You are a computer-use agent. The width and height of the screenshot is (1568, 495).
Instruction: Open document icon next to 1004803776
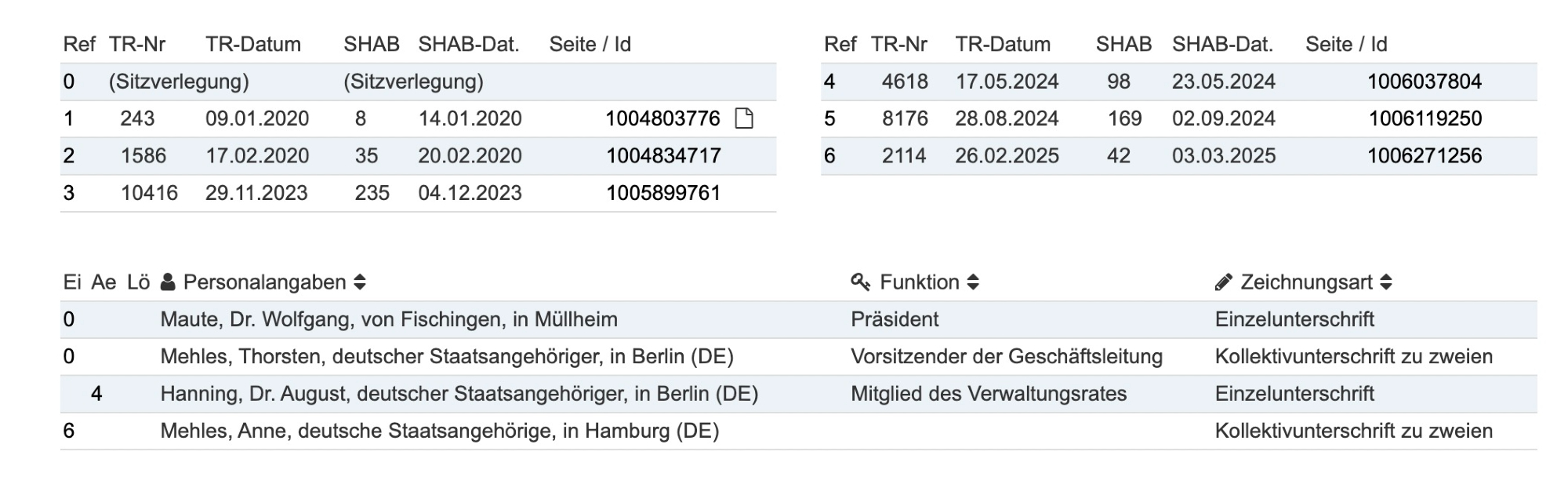pyautogui.click(x=744, y=118)
